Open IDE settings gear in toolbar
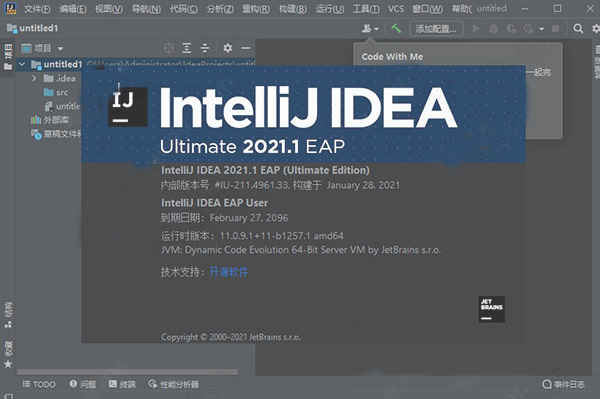 (596, 29)
